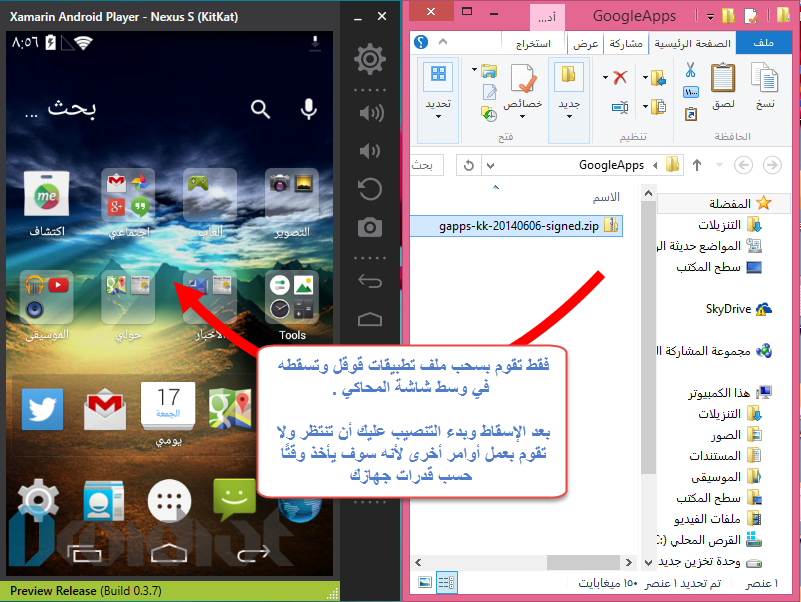The height and width of the screenshot is (602, 801).
Task: Open الصور pictures folder
Action: 736,434
